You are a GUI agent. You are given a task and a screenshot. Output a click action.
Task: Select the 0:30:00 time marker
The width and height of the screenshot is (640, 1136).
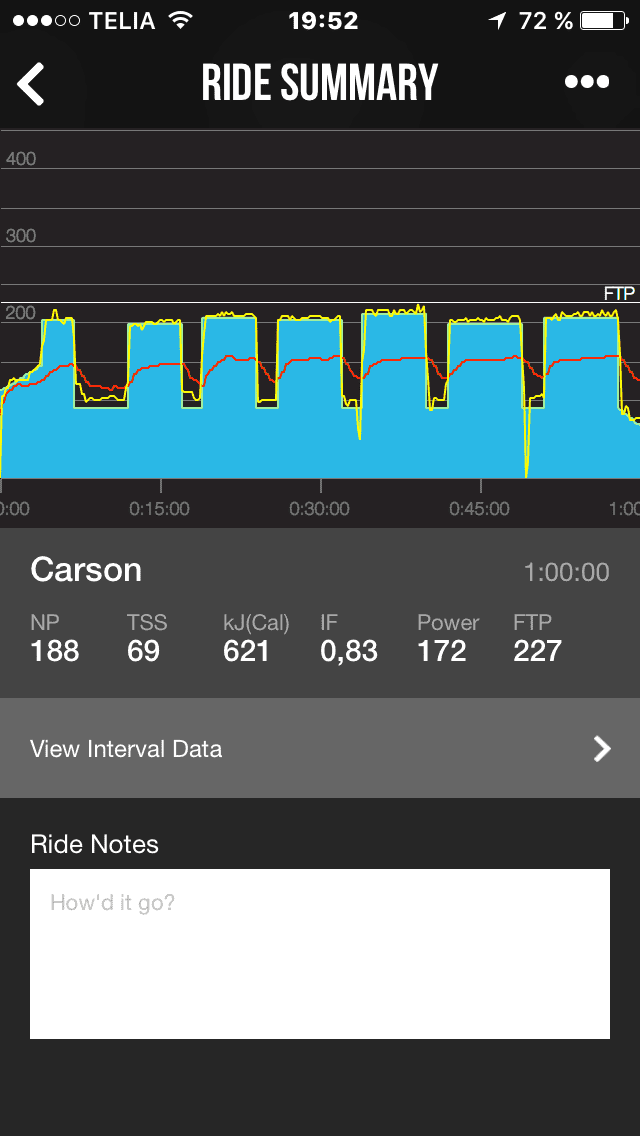pyautogui.click(x=319, y=509)
